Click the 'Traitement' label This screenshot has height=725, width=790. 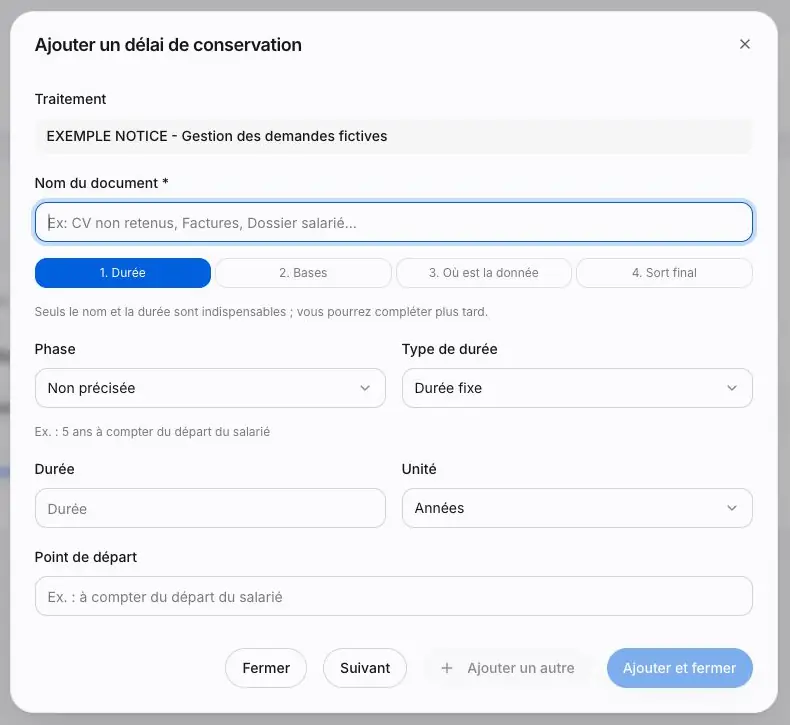[x=71, y=99]
